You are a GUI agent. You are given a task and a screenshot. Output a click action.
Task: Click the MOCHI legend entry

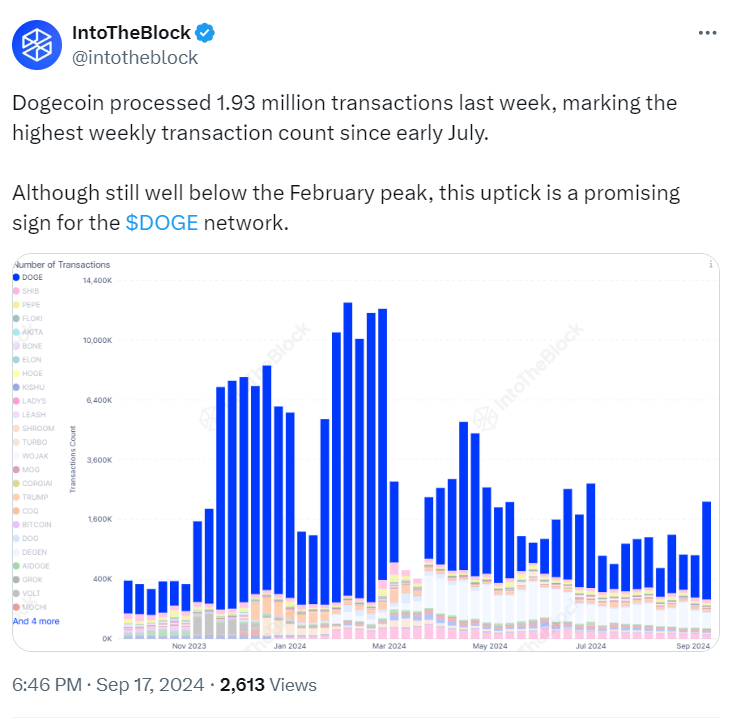[x=33, y=607]
